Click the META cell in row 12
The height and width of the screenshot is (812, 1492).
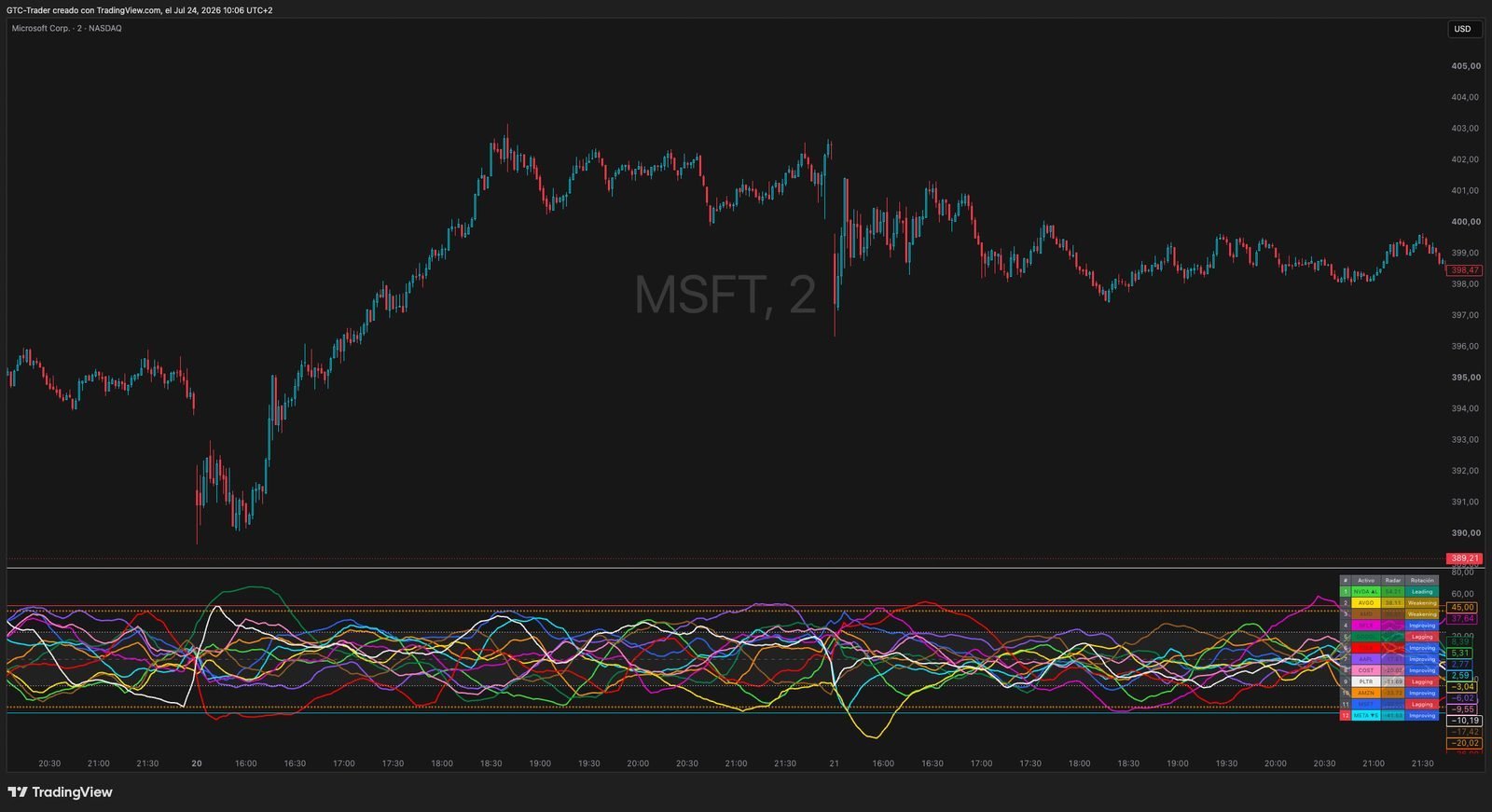click(x=1366, y=715)
